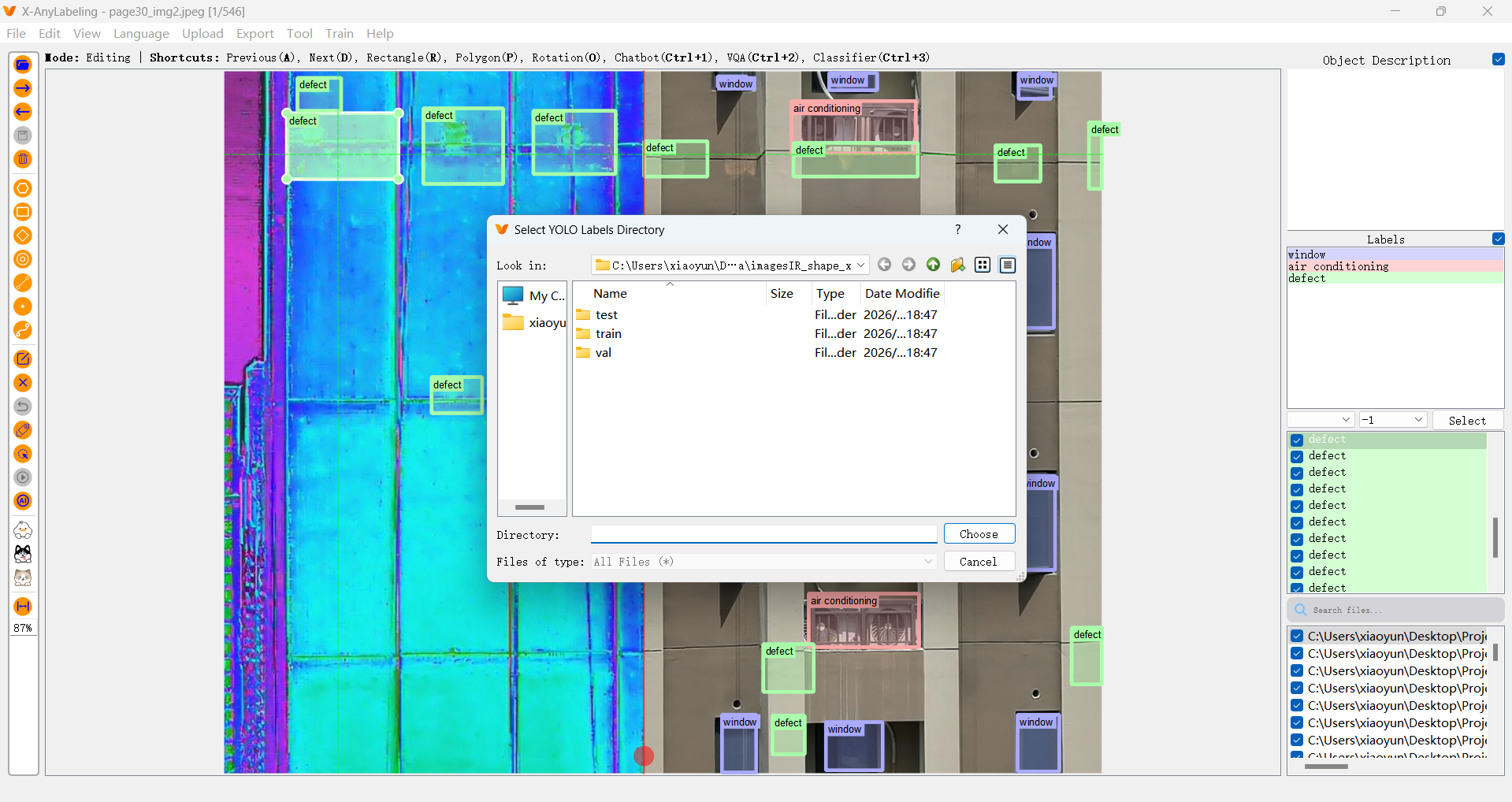Open the next image with the right-arrow tool
Image resolution: width=1512 pixels, height=802 pixels.
click(x=23, y=88)
